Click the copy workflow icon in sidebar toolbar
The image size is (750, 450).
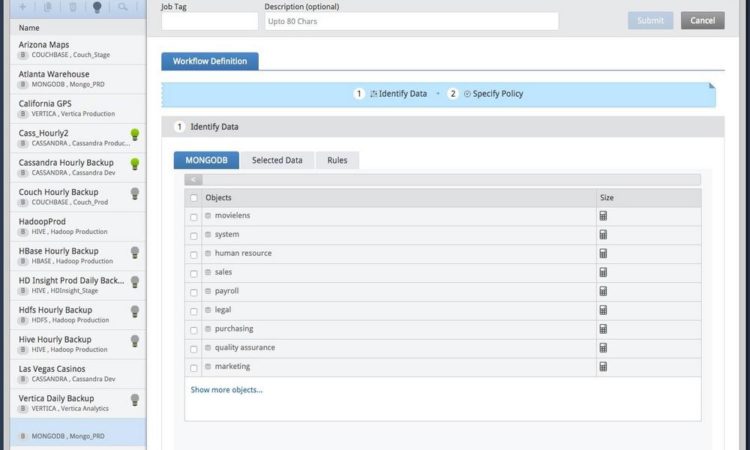pyautogui.click(x=47, y=7)
